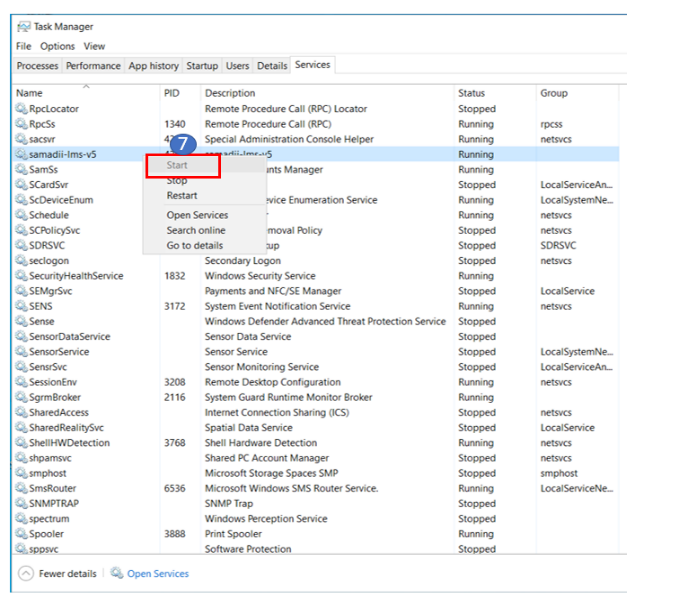The width and height of the screenshot is (679, 602).
Task: Click the Open Services icon at bottom
Action: coord(117,573)
